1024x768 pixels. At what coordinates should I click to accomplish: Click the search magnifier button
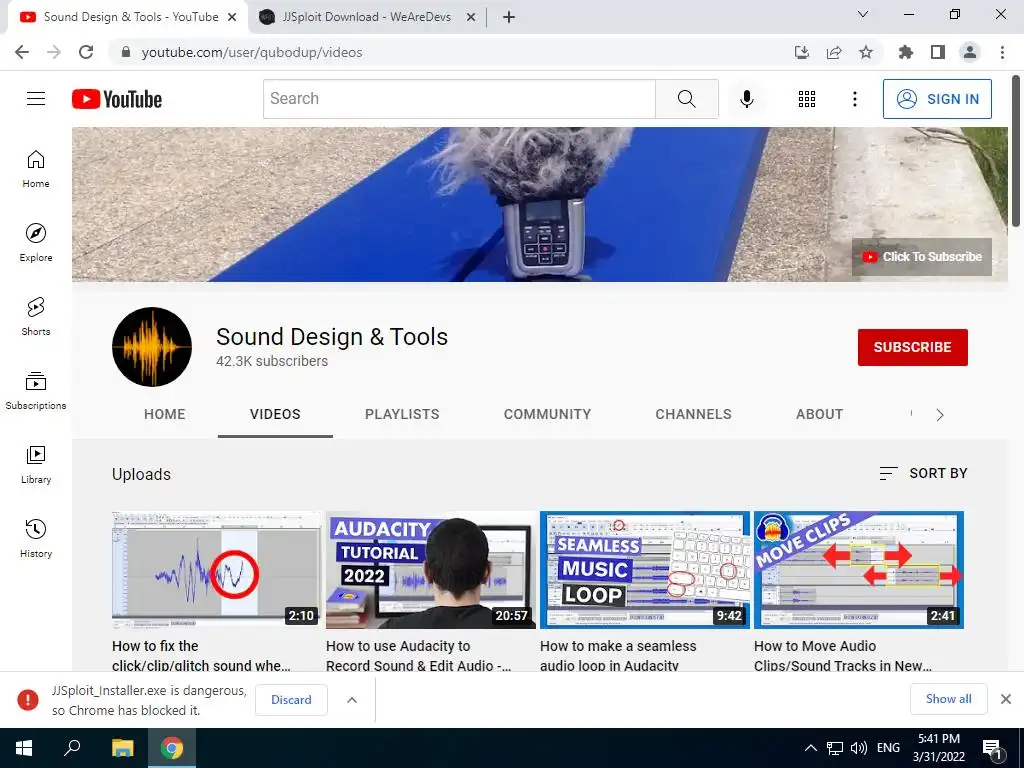pos(686,99)
